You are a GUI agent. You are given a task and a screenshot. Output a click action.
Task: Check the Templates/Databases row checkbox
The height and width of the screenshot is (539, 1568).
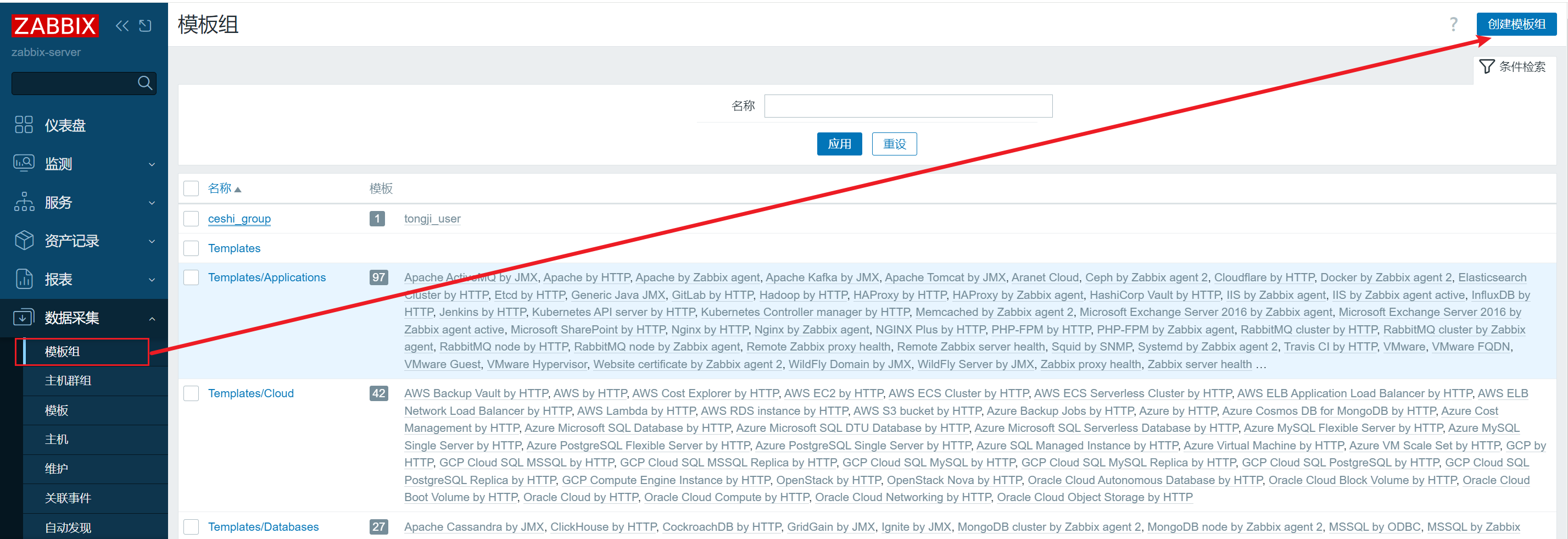tap(191, 527)
